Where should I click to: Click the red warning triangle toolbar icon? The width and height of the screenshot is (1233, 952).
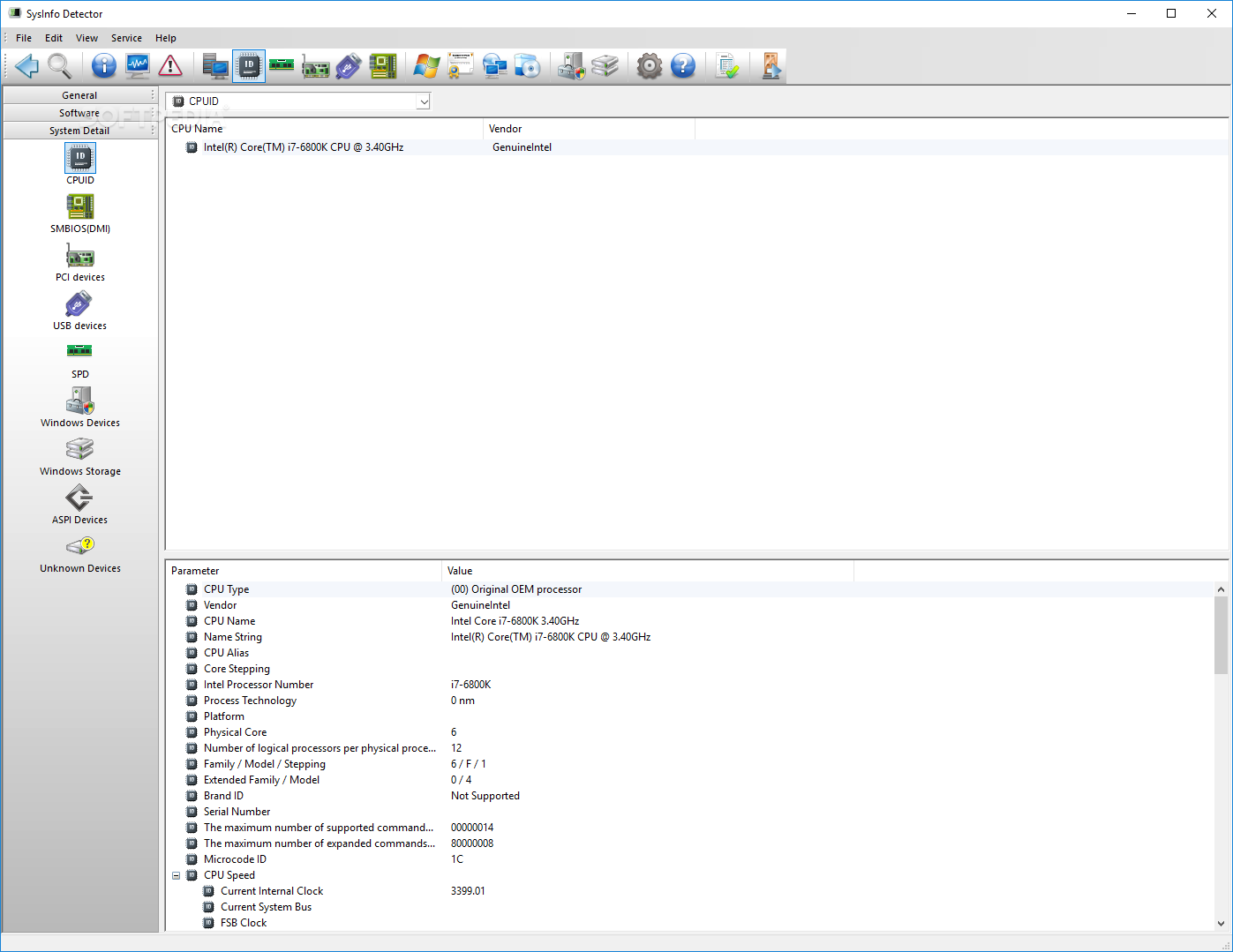click(170, 66)
